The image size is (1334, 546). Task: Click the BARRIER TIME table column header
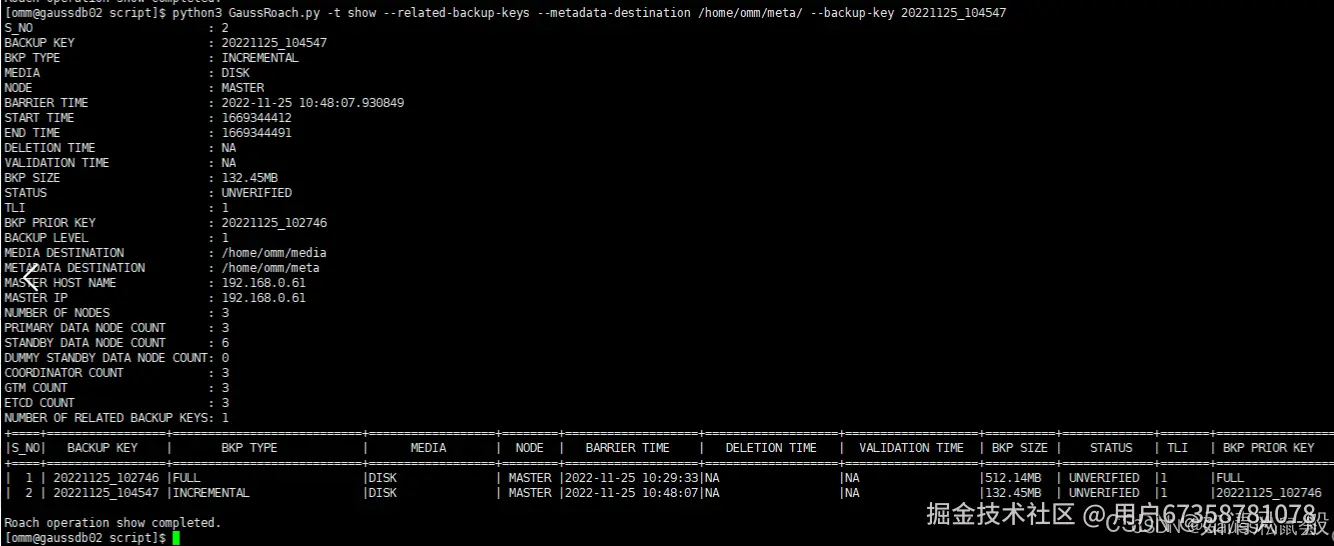(x=627, y=448)
